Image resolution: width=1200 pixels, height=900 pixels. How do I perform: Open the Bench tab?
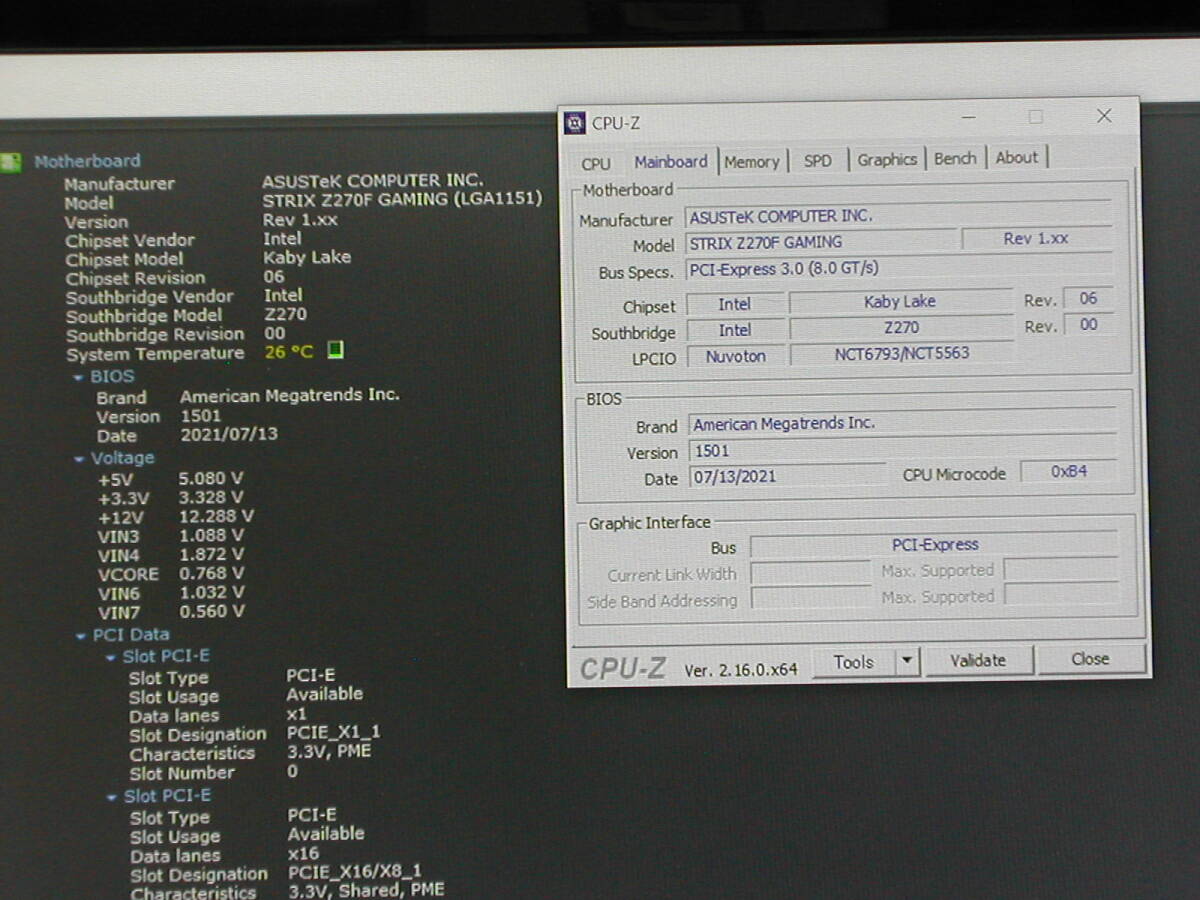pyautogui.click(x=955, y=158)
